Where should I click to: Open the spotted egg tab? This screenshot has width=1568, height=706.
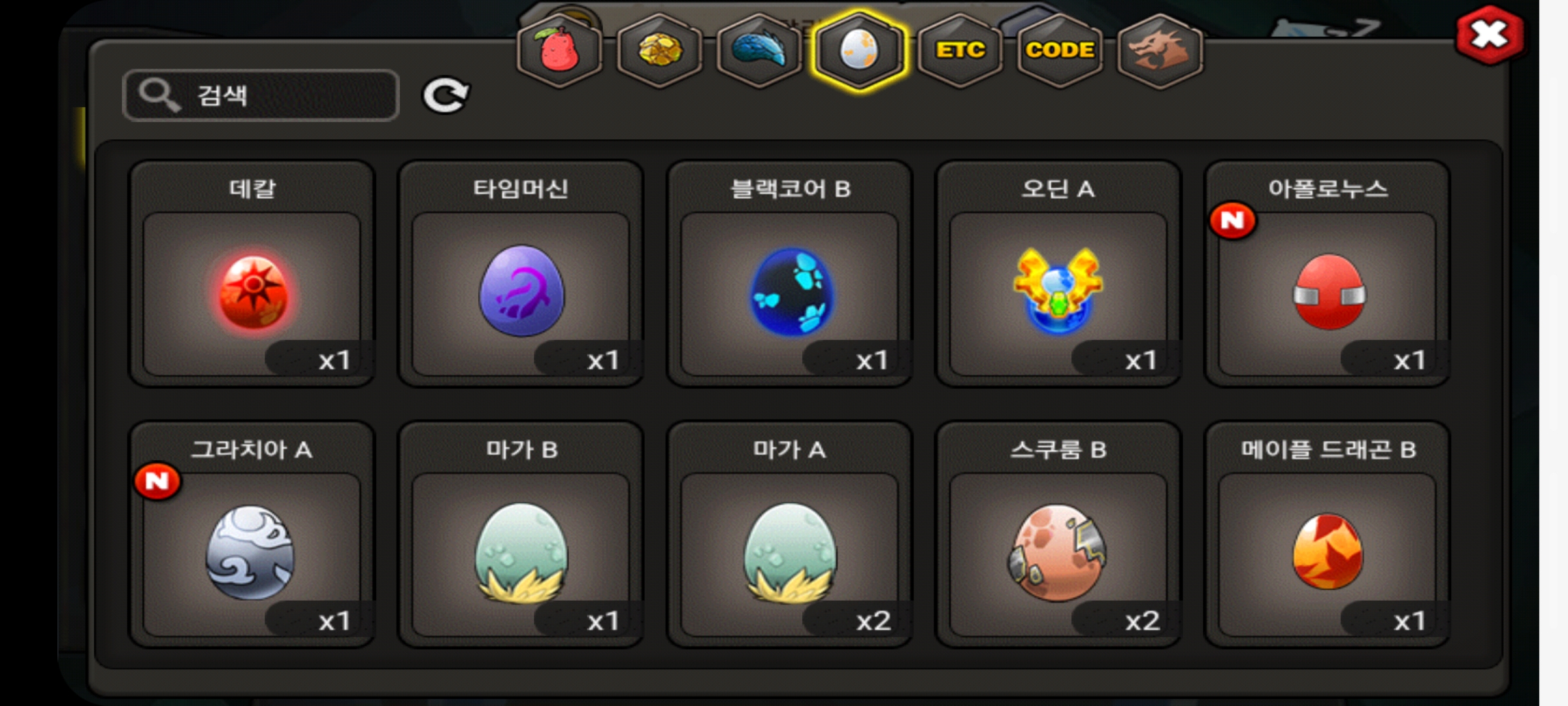click(860, 50)
